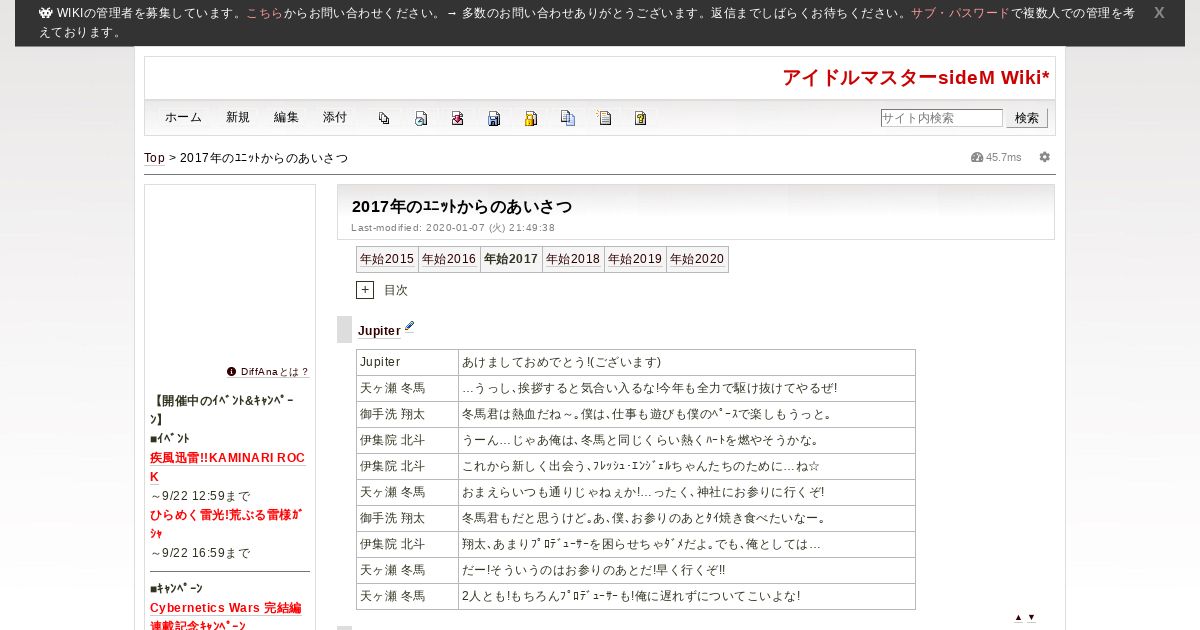Click the padlock freeze page icon

[531, 118]
